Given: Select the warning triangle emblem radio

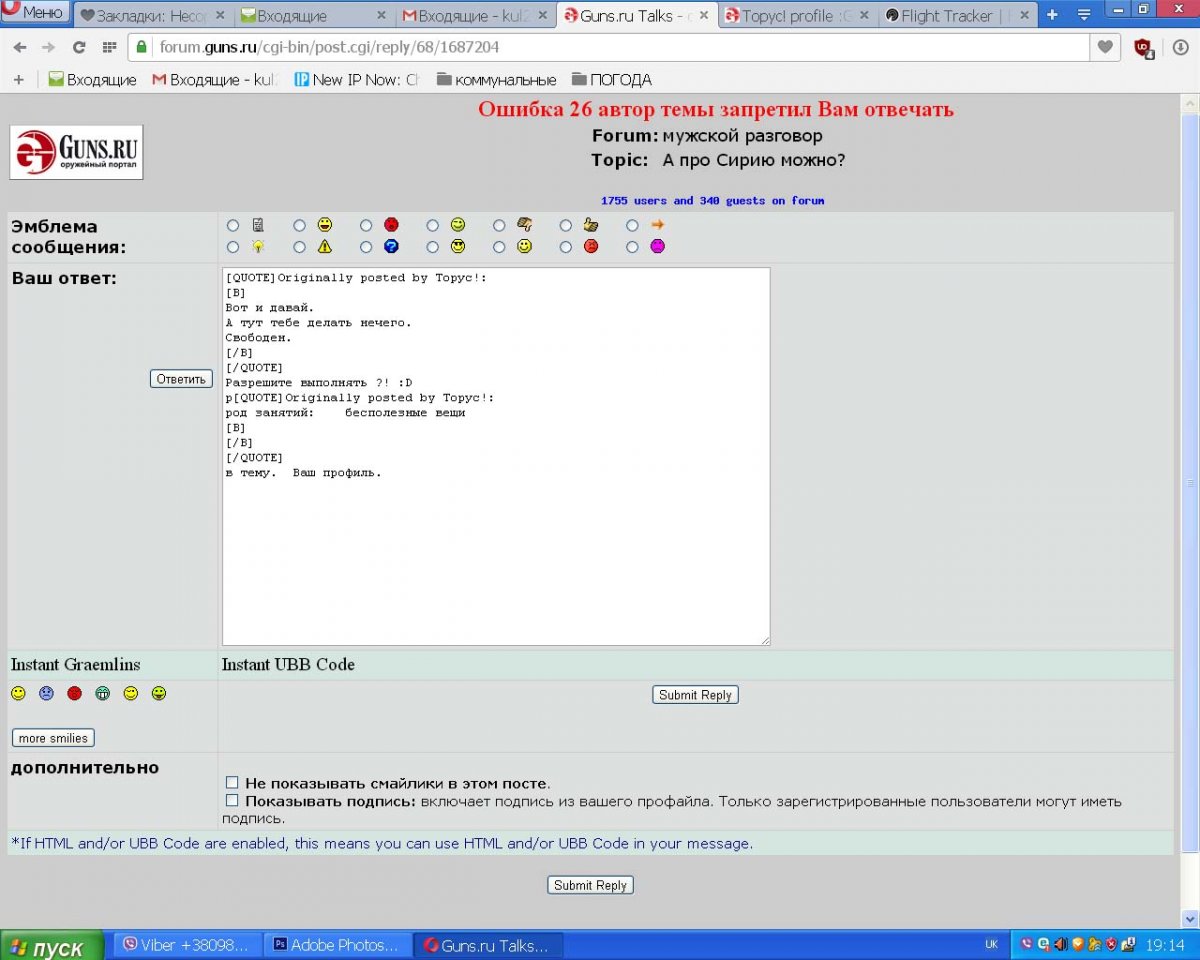Looking at the screenshot, I should pyautogui.click(x=299, y=247).
